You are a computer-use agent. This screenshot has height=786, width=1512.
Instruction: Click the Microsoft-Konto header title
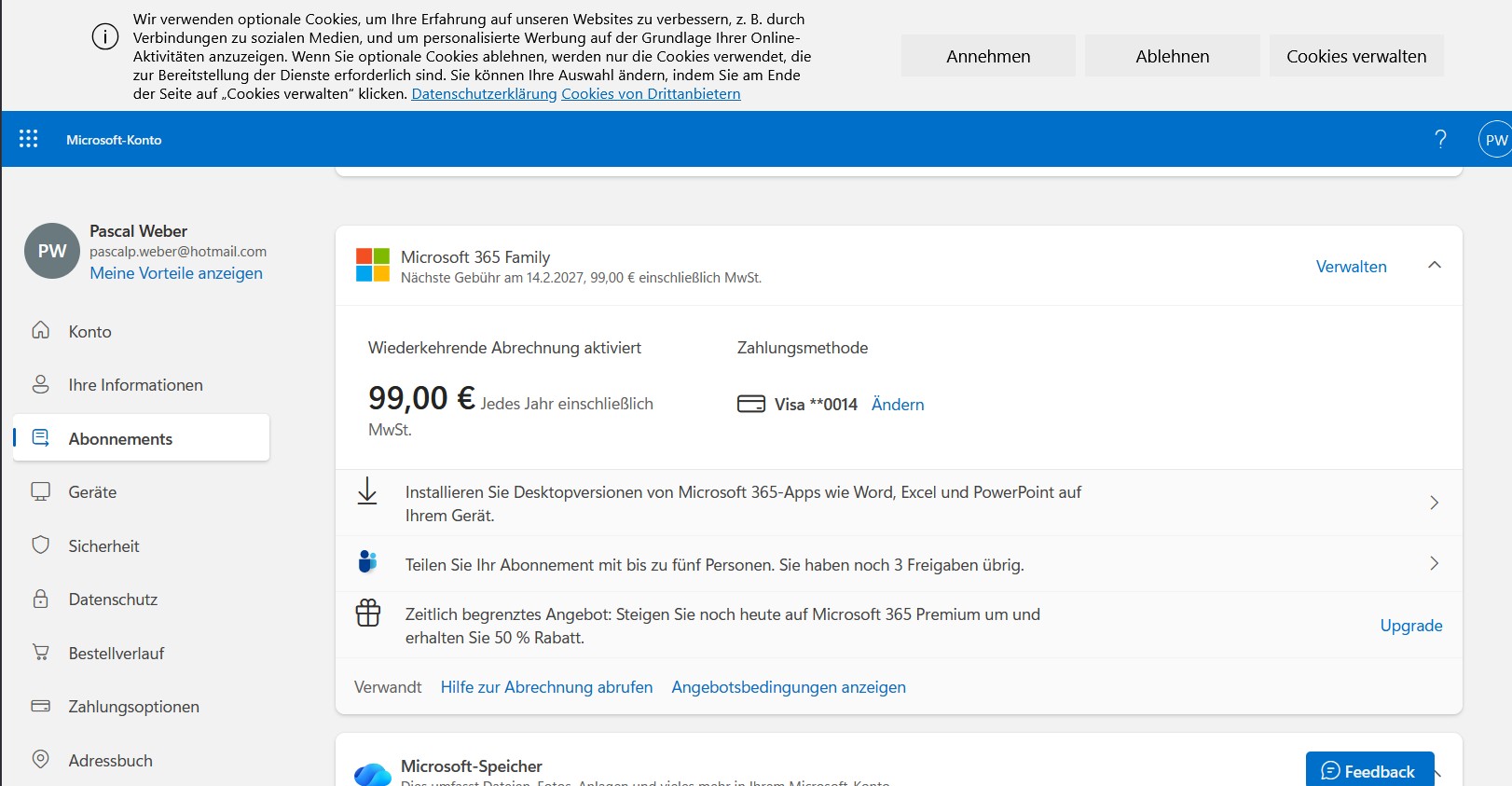point(114,140)
